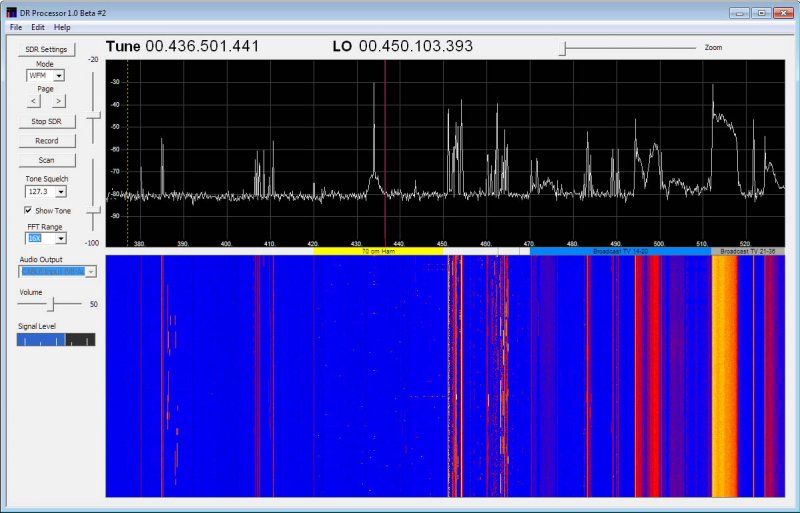Close the DR Processor window

783,13
